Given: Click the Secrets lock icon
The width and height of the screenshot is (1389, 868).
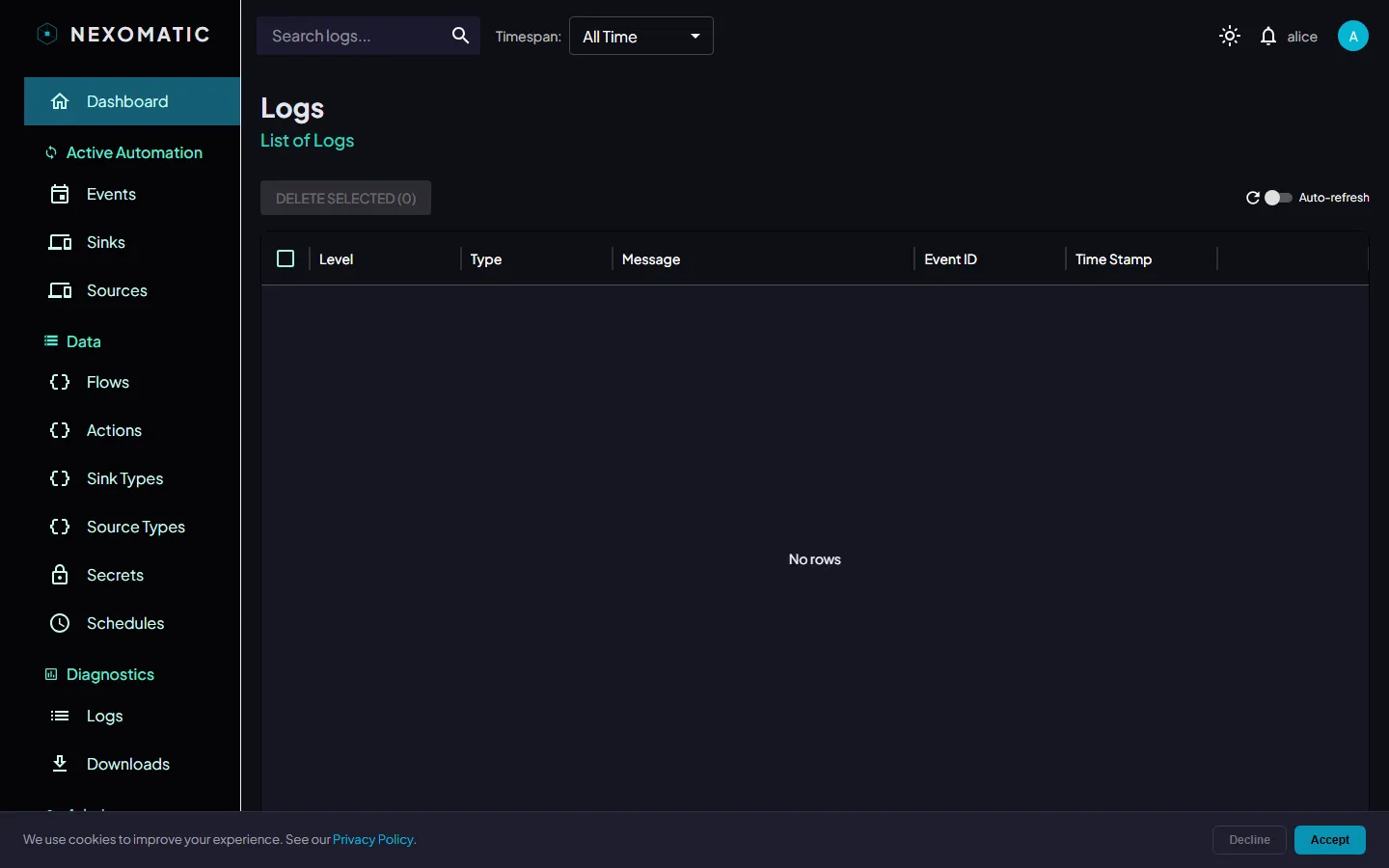Looking at the screenshot, I should (60, 575).
